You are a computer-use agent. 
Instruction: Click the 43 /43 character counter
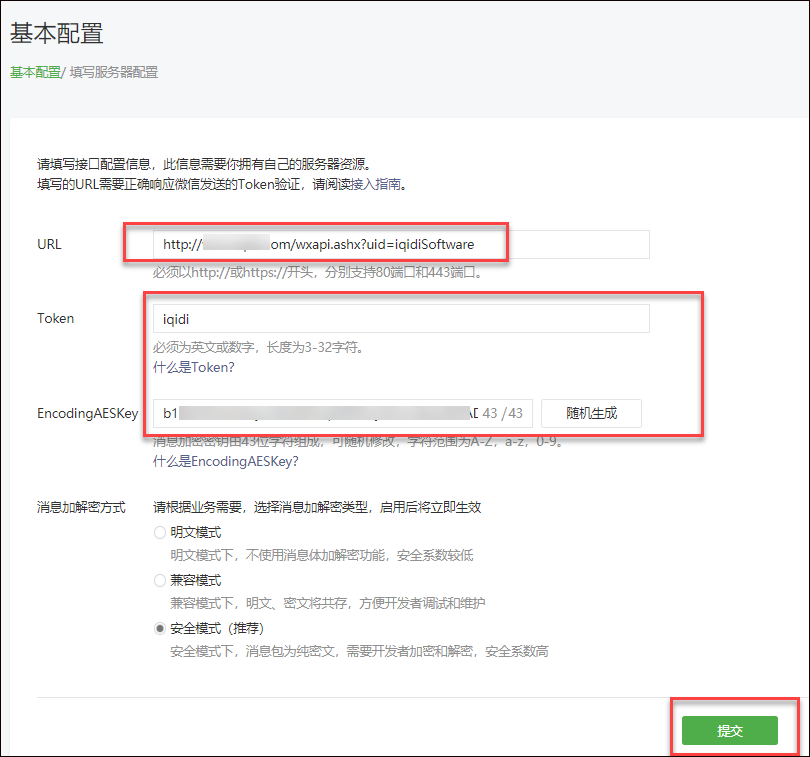click(x=502, y=413)
